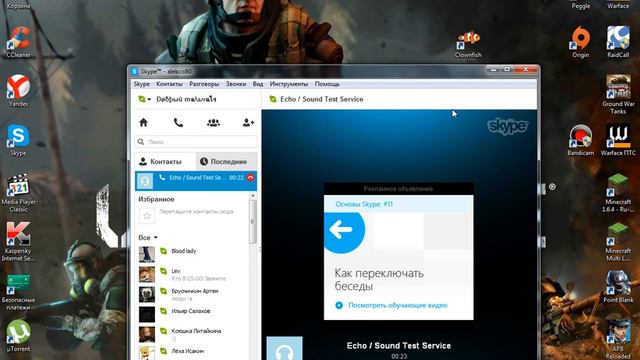640x360 pixels.
Task: Launch Kaspersky Internet Security shortcut
Action: (x=18, y=242)
